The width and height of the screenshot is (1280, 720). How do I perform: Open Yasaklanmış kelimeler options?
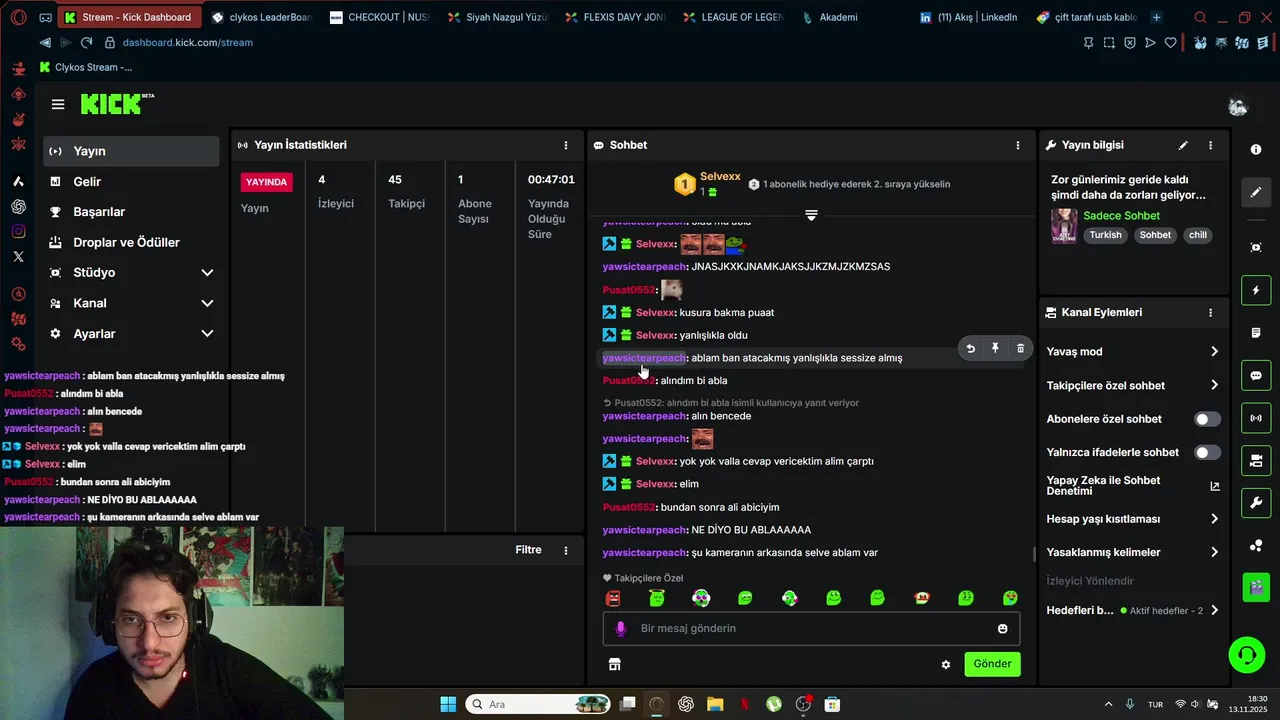coord(1133,552)
